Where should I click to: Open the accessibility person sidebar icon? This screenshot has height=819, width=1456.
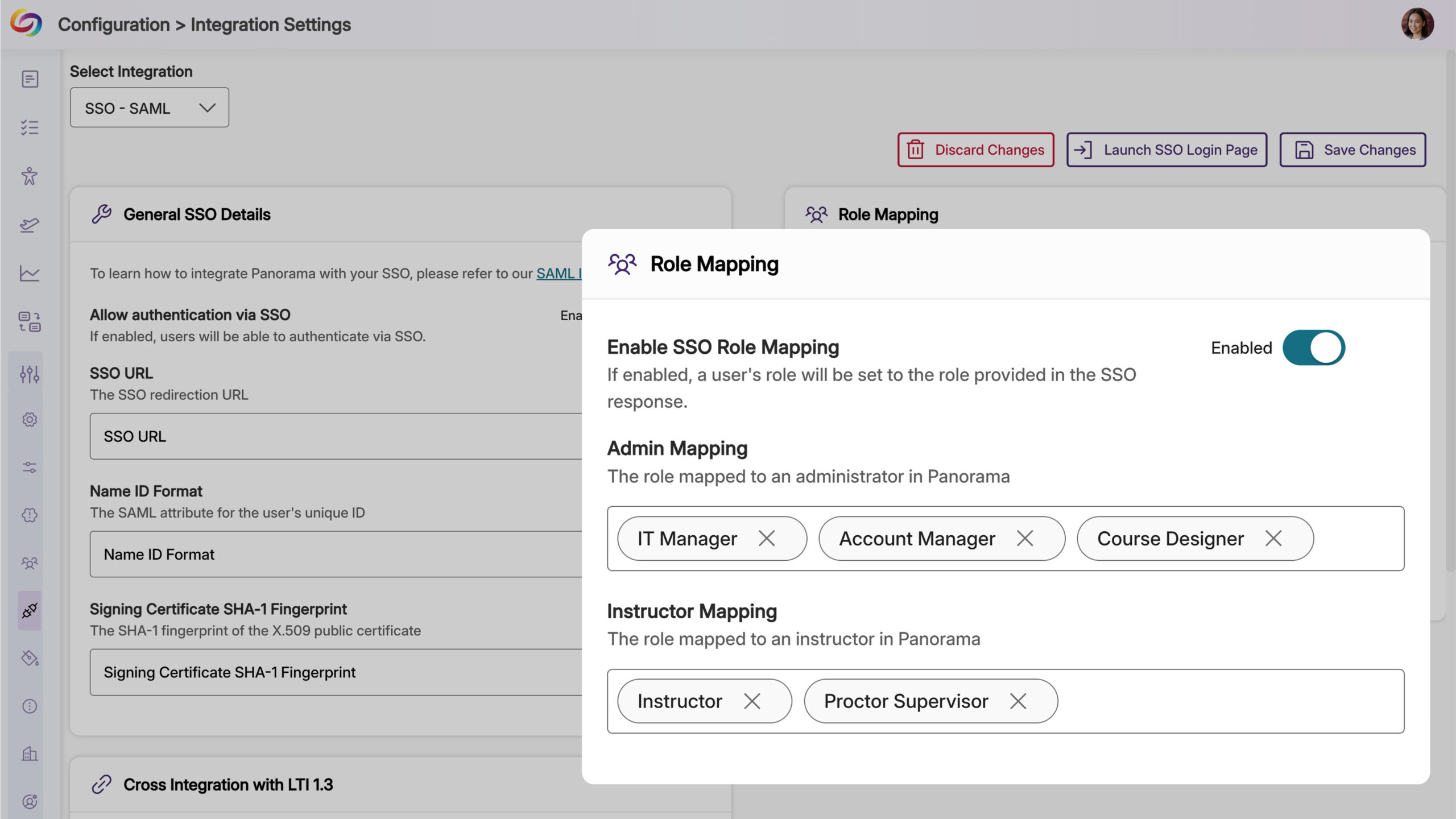30,176
